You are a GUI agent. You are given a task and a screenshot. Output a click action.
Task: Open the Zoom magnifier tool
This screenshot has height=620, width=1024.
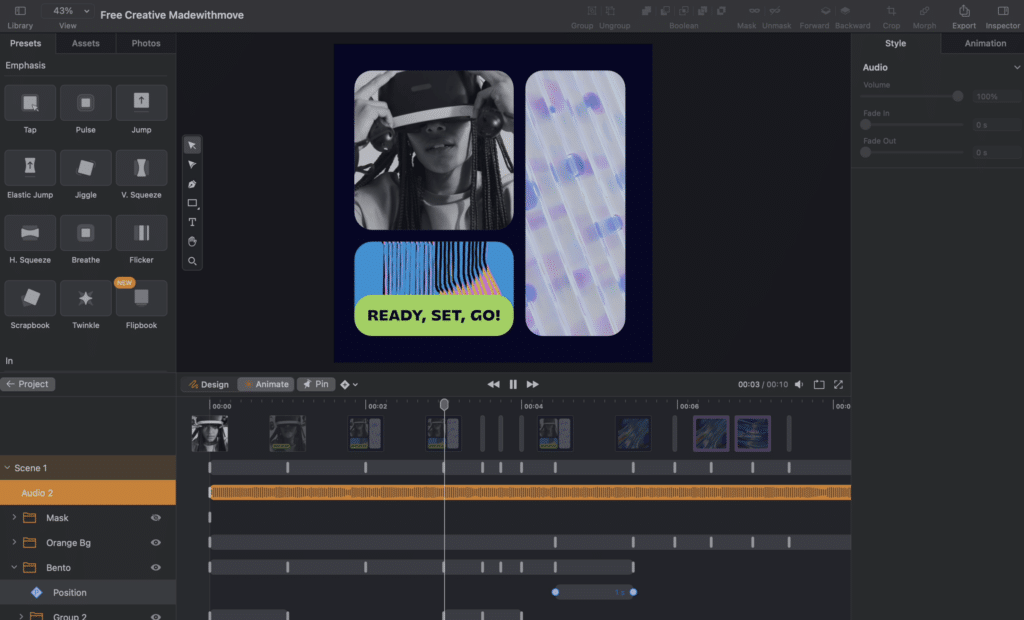[192, 260]
